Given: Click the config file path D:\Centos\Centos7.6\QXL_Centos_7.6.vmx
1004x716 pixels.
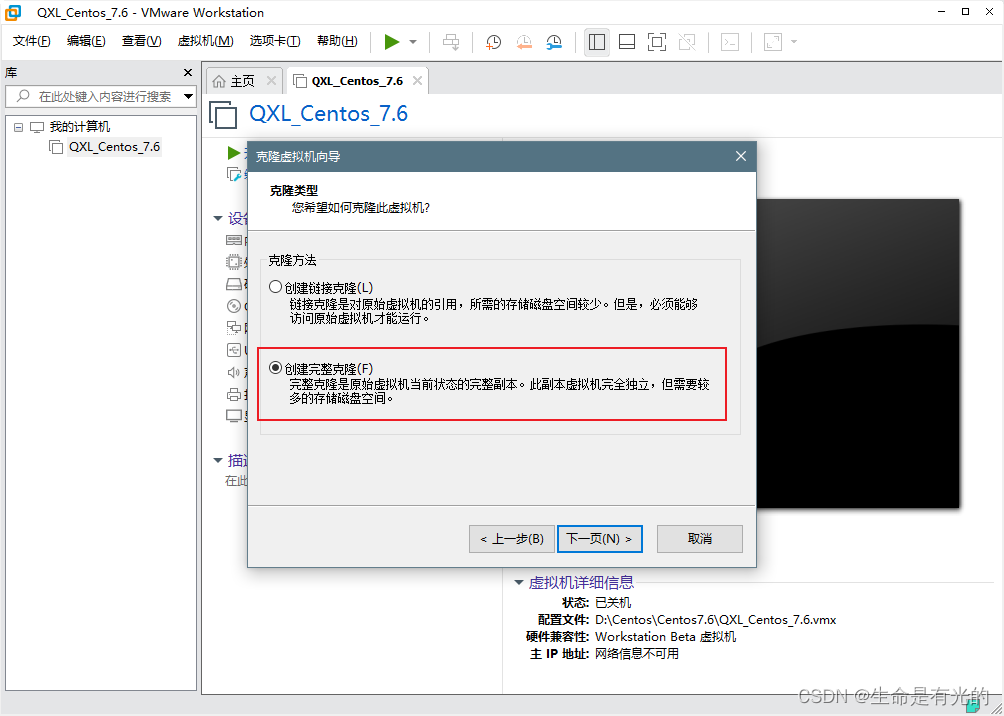Looking at the screenshot, I should pos(715,620).
